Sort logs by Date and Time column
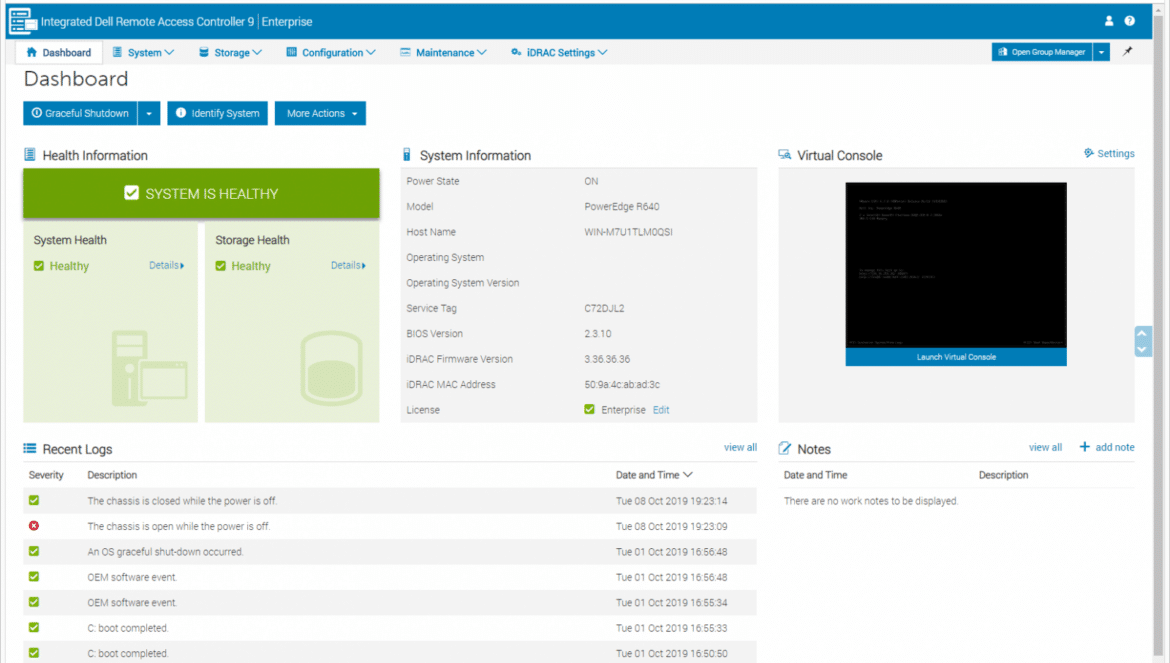The width and height of the screenshot is (1170, 663). [x=654, y=475]
